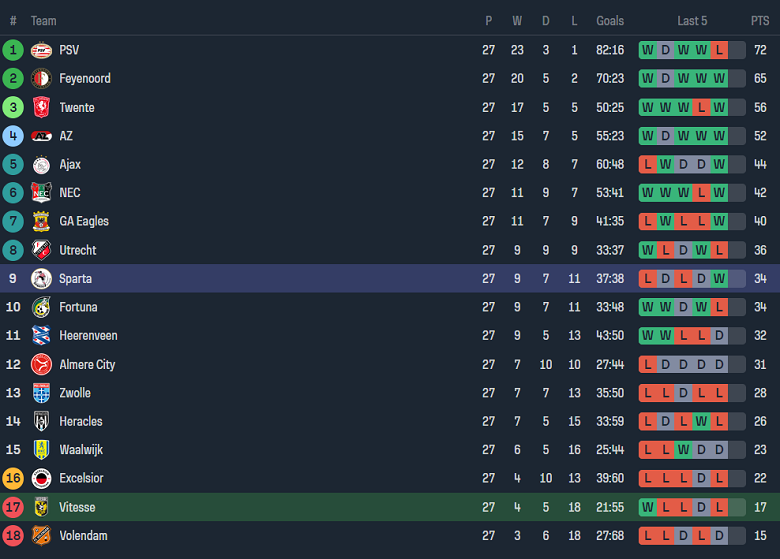Click the PSV club crest icon
The width and height of the screenshot is (780, 559).
[x=41, y=50]
